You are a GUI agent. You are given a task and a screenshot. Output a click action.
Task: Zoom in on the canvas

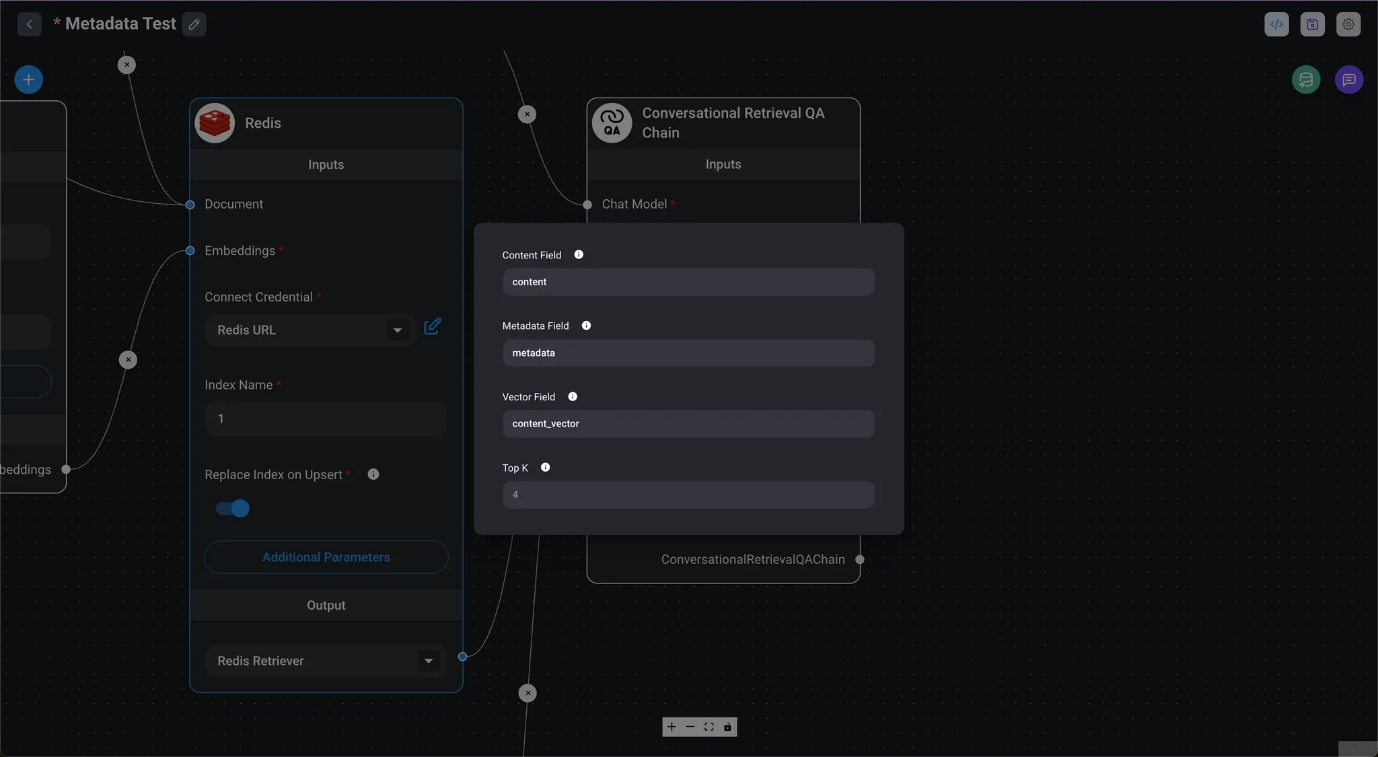point(672,727)
